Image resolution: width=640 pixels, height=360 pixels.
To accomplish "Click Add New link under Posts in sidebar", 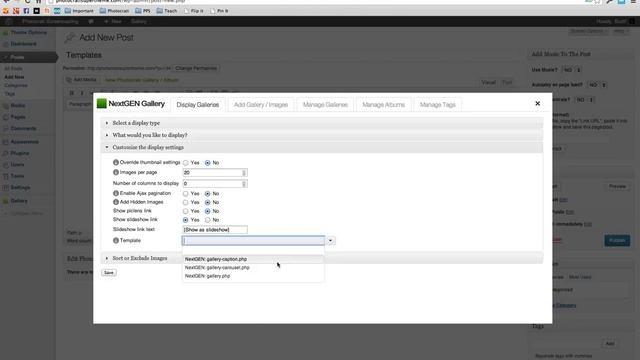I will (14, 77).
